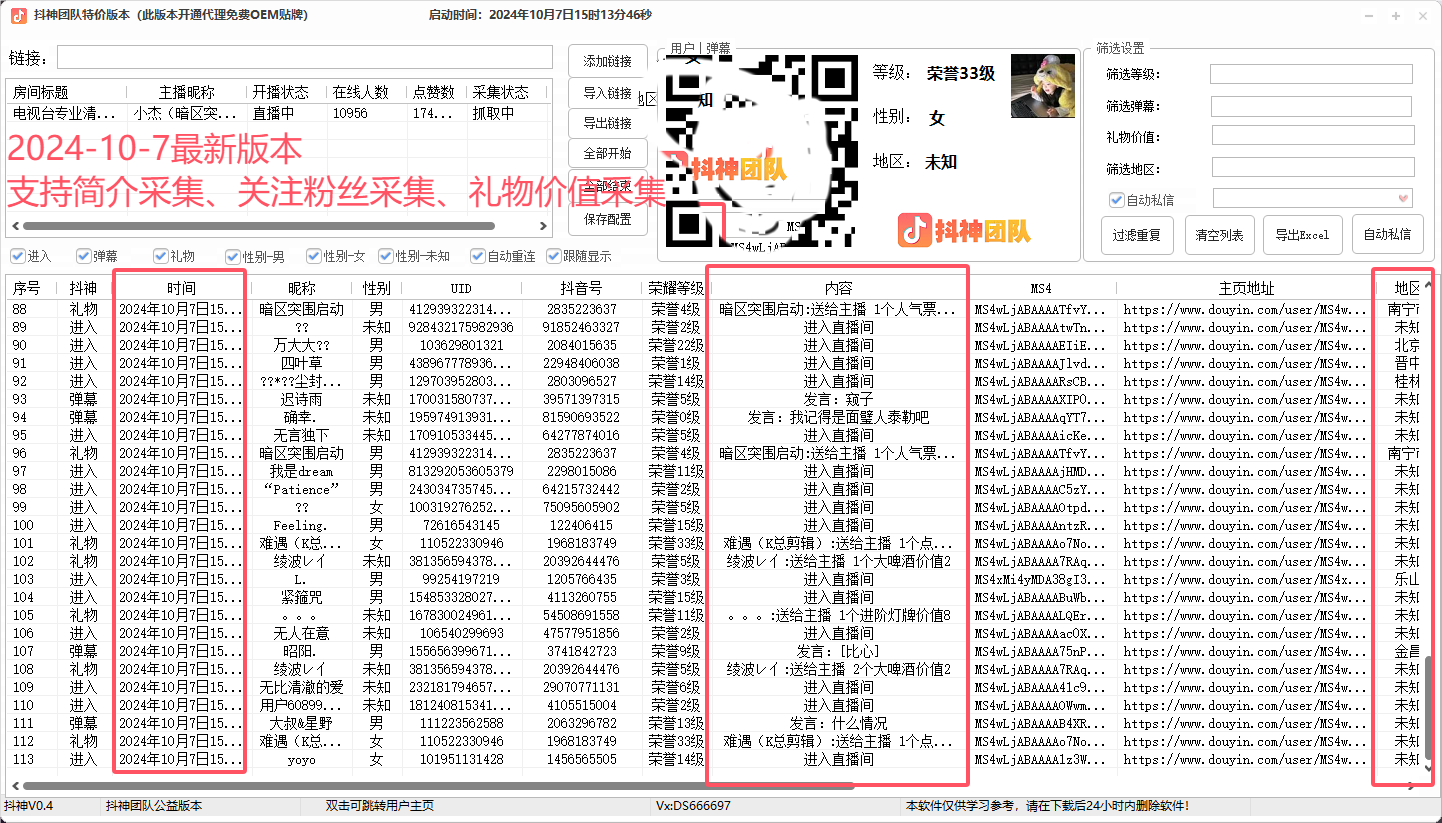The image size is (1442, 823).
Task: Select row 94 comment 我记得是面壁人泰勒吧
Action: coord(838,417)
